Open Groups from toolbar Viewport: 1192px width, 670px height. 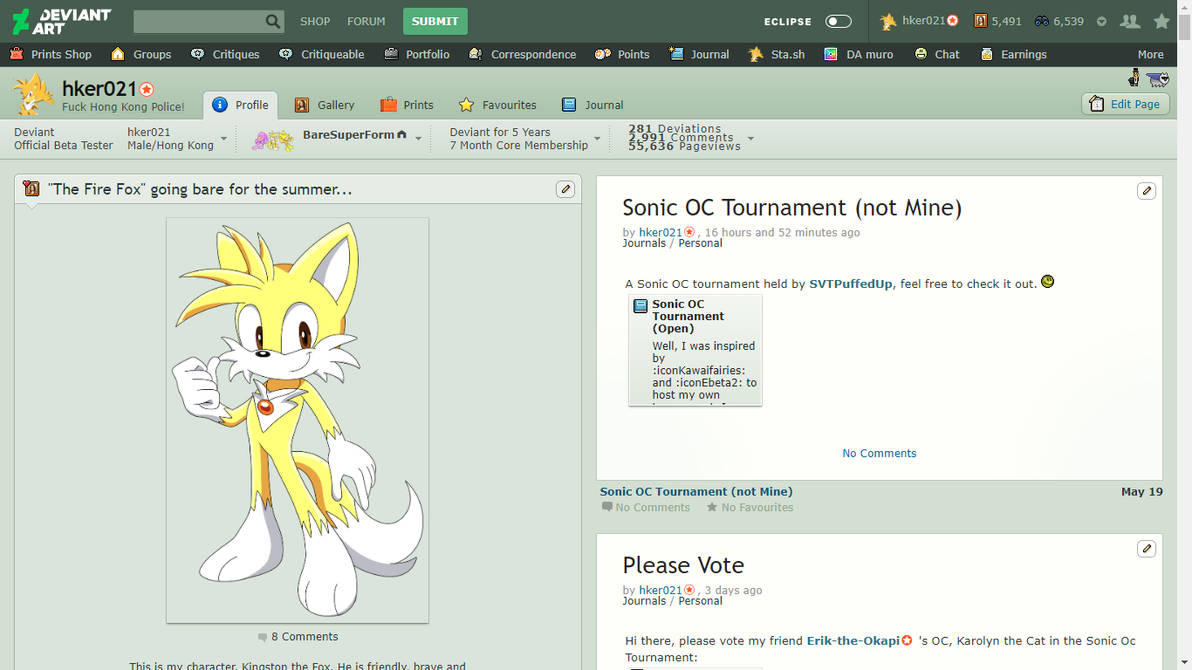(x=141, y=54)
